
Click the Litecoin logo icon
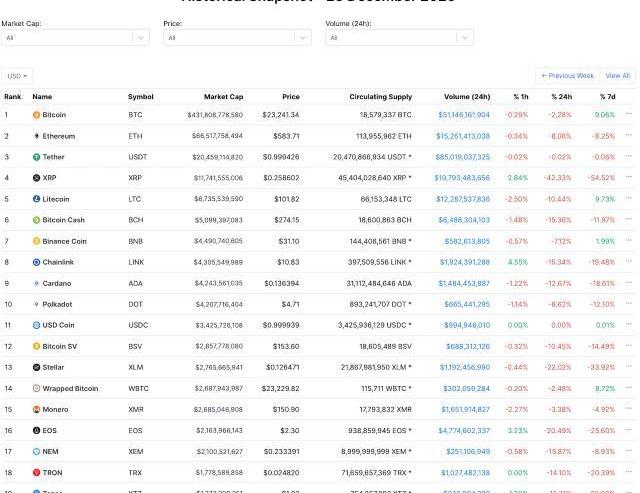point(37,199)
